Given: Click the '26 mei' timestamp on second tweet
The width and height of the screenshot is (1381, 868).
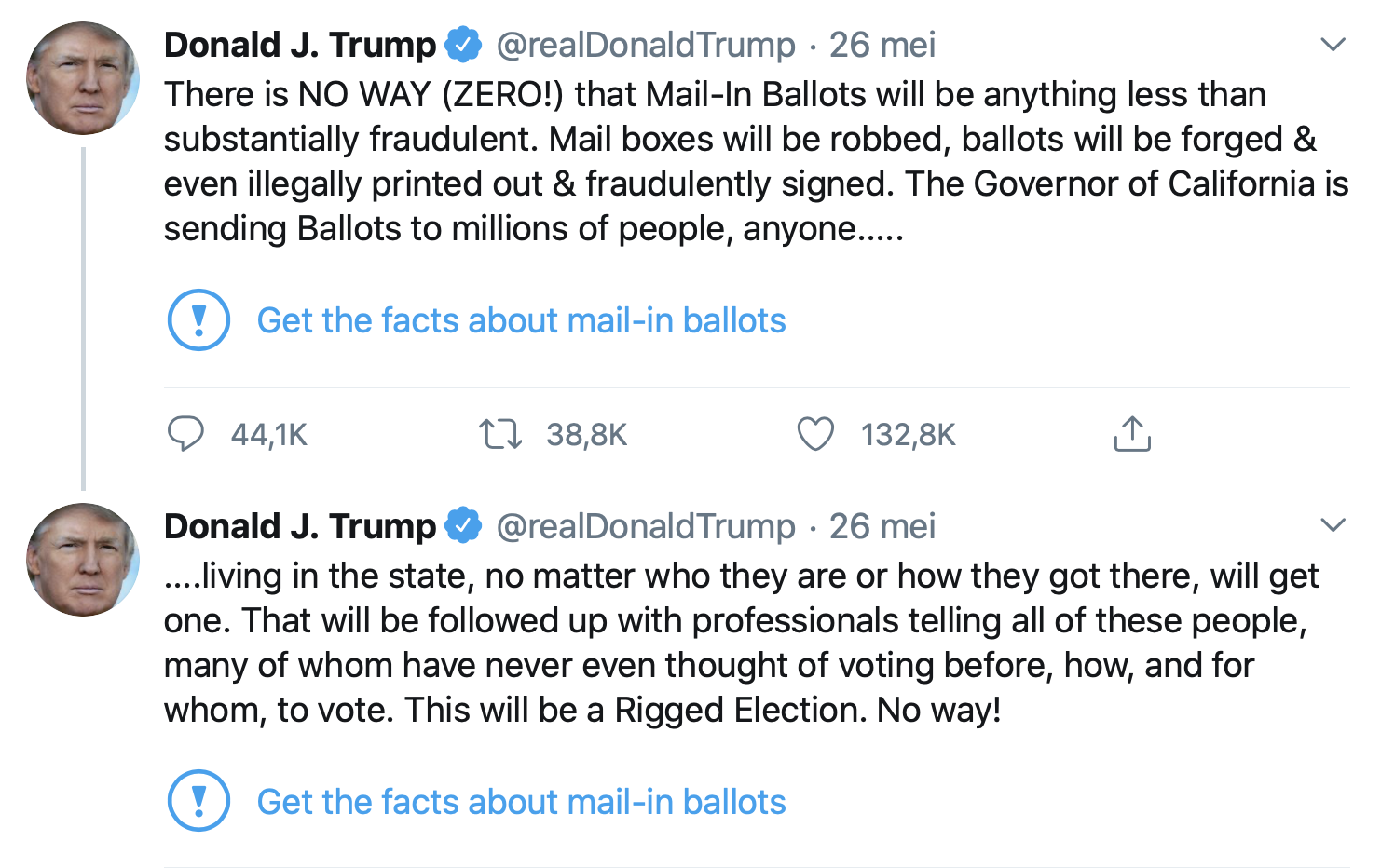Looking at the screenshot, I should (882, 526).
